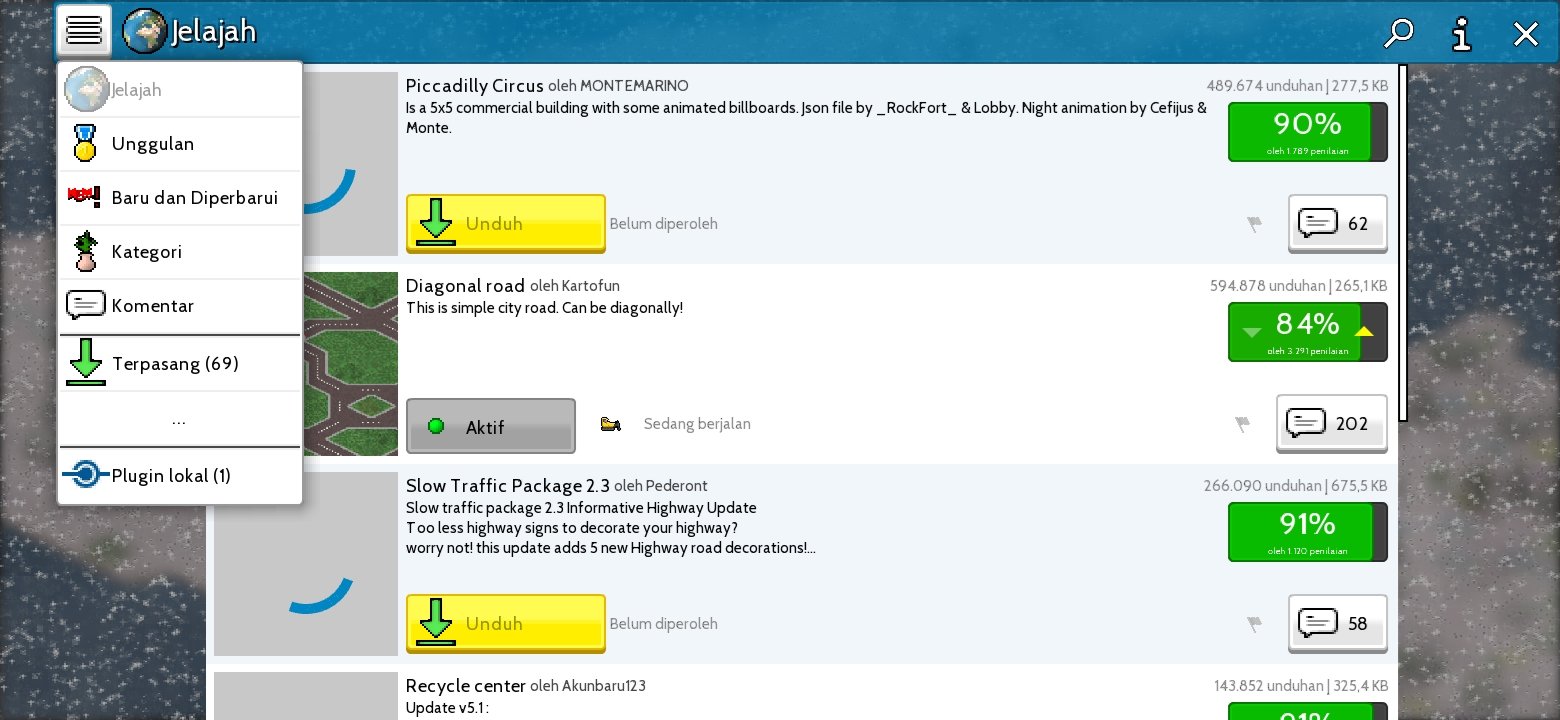The height and width of the screenshot is (720, 1560).
Task: Click the 90% rating of Piccadilly Circus
Action: coord(1308,131)
